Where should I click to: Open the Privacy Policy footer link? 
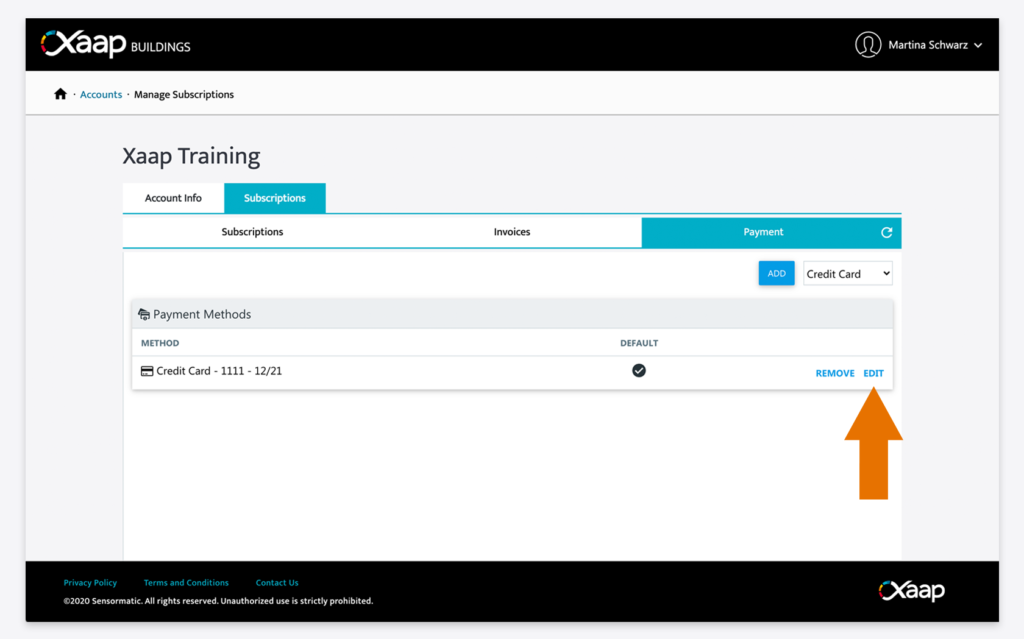tap(90, 583)
